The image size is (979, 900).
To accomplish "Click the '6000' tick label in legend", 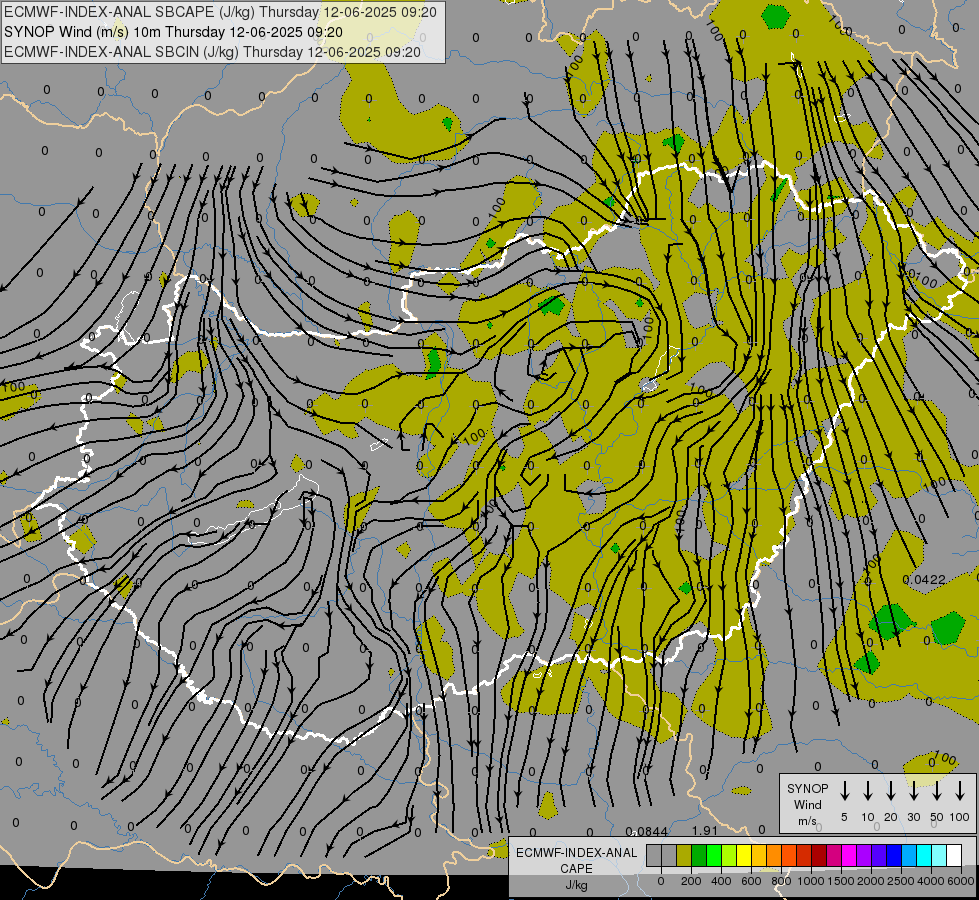I will point(961,881).
